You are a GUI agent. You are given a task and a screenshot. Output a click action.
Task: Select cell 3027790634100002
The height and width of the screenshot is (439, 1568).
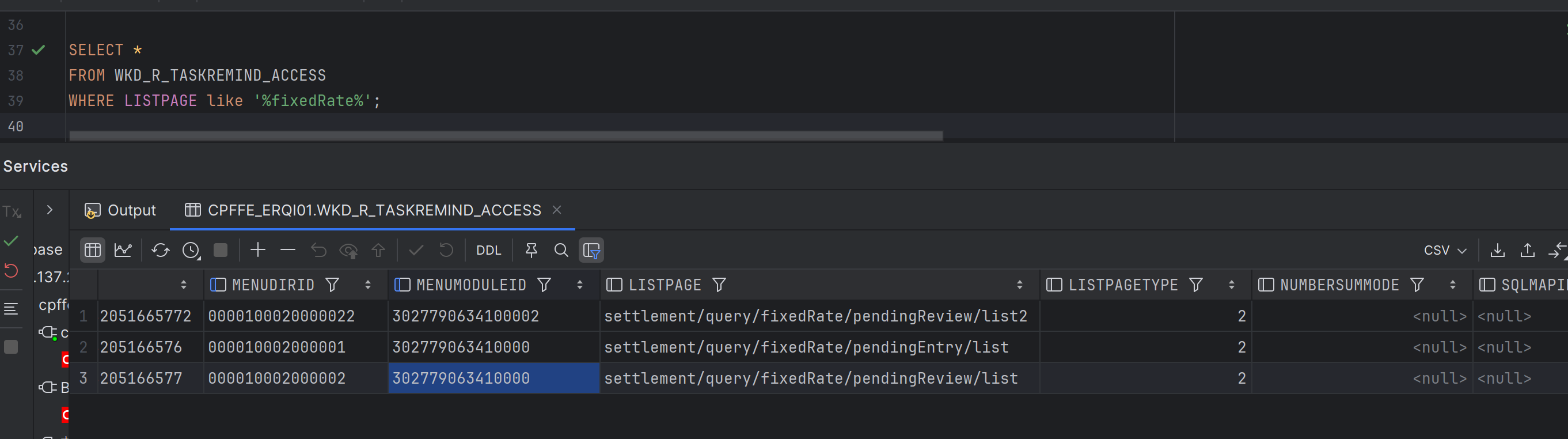click(493, 316)
